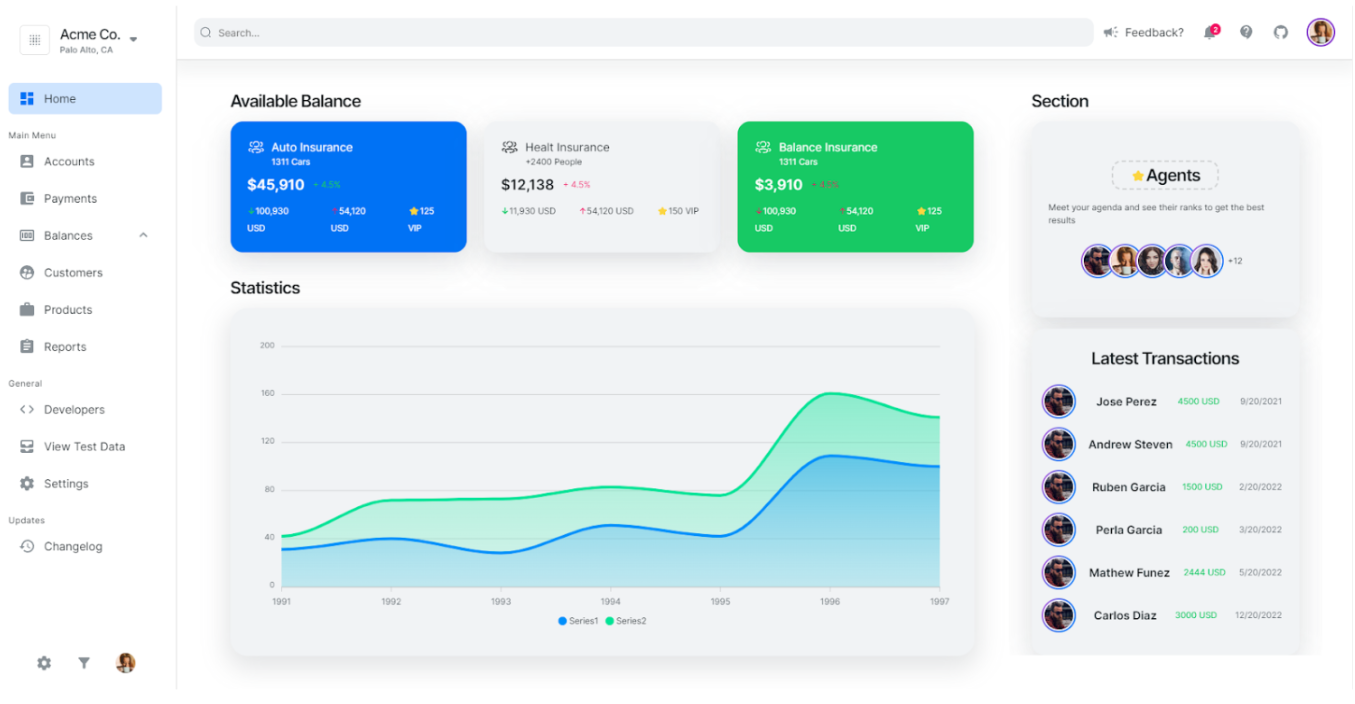Click the Search input field
Image resolution: width=1355 pixels, height=704 pixels.
pyautogui.click(x=643, y=33)
